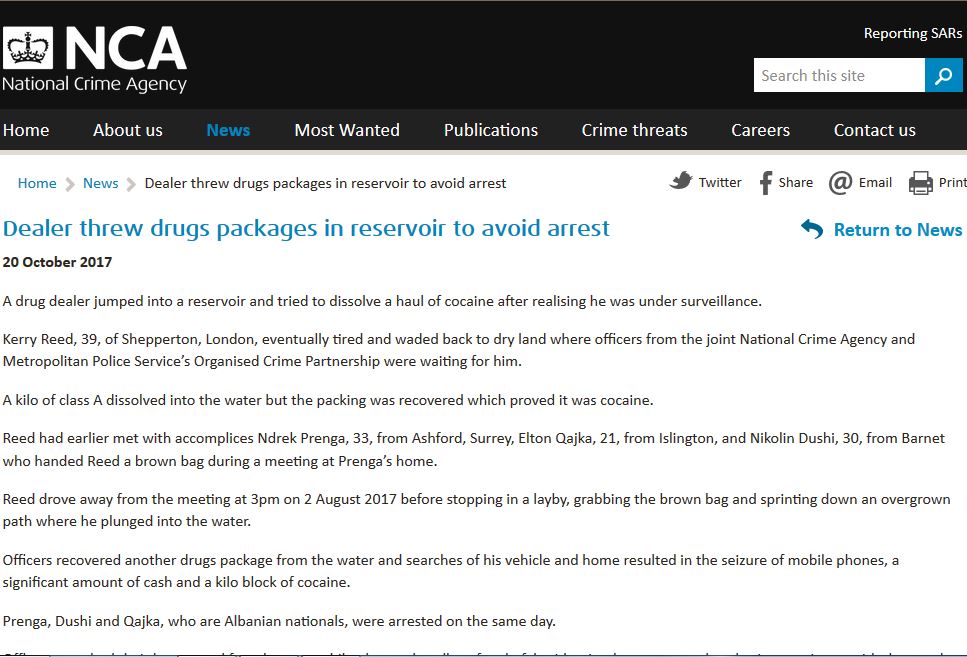Click the printer icon
Viewport: 967px width, 657px height.
pyautogui.click(x=920, y=183)
